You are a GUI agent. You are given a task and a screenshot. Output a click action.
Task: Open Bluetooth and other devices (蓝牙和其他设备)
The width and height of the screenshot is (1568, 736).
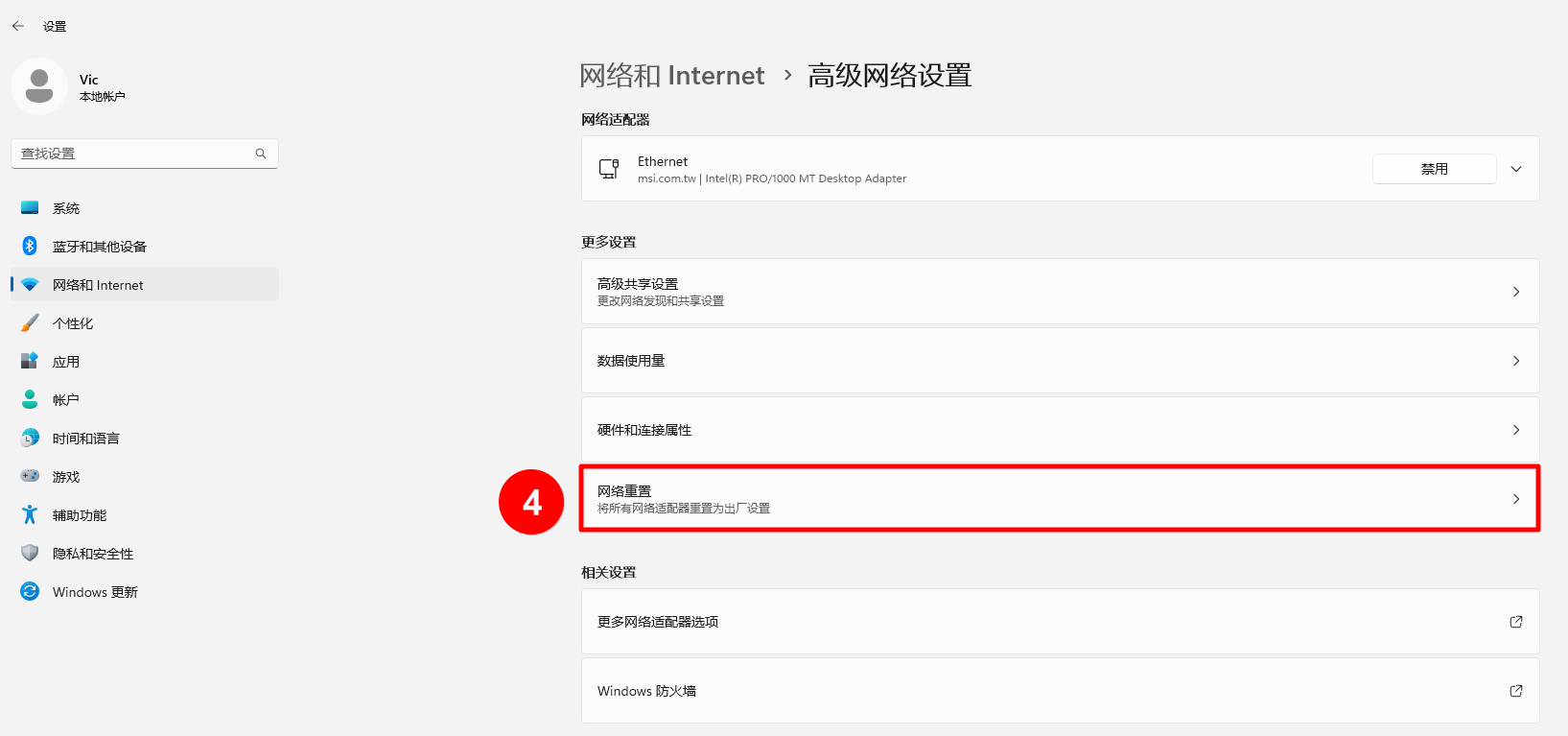[x=99, y=247]
